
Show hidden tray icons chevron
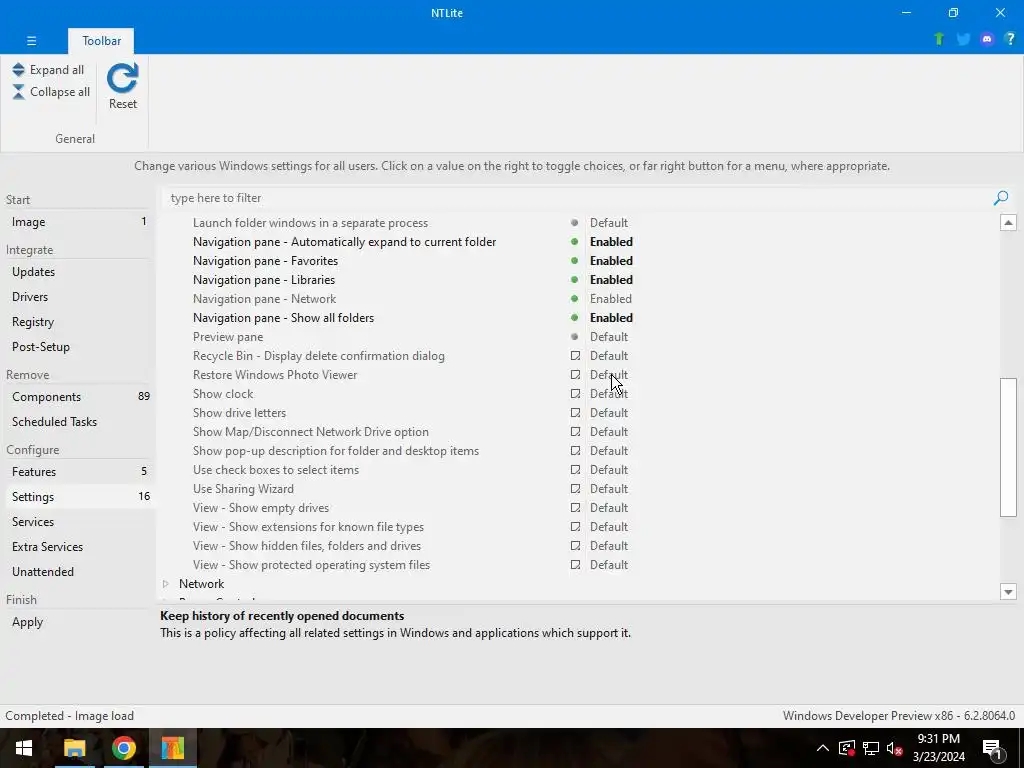(823, 748)
